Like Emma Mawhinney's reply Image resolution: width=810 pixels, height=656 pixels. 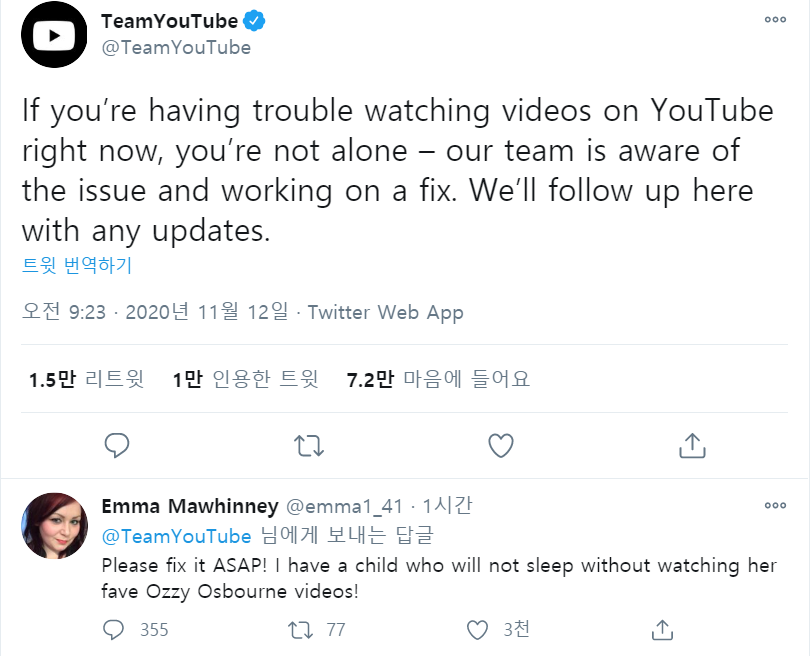[x=478, y=630]
